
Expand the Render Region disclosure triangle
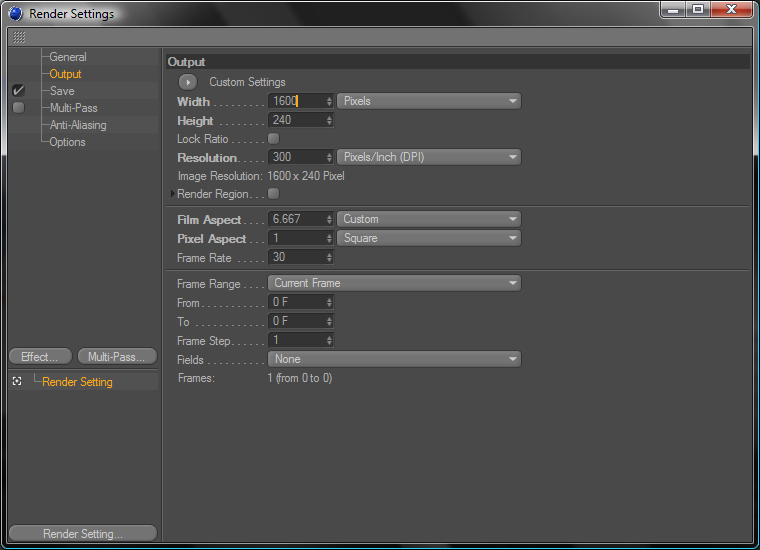click(x=173, y=194)
